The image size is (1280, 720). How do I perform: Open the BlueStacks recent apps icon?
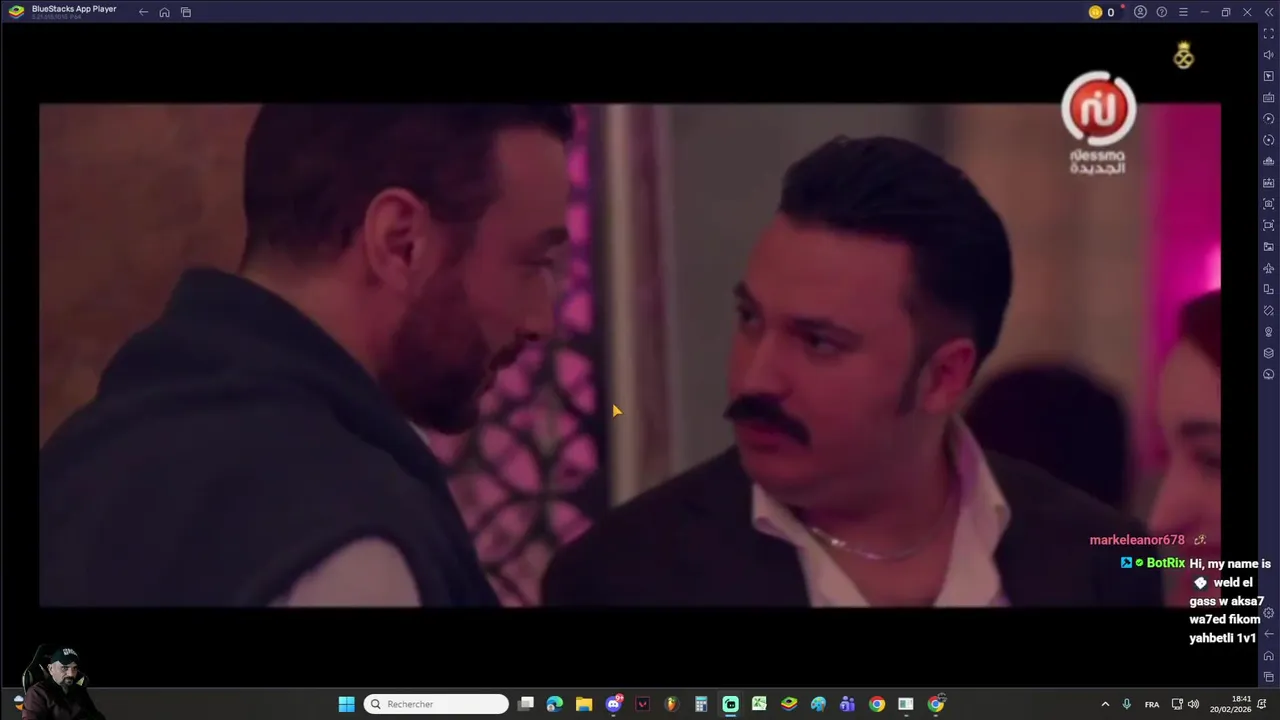[x=186, y=12]
